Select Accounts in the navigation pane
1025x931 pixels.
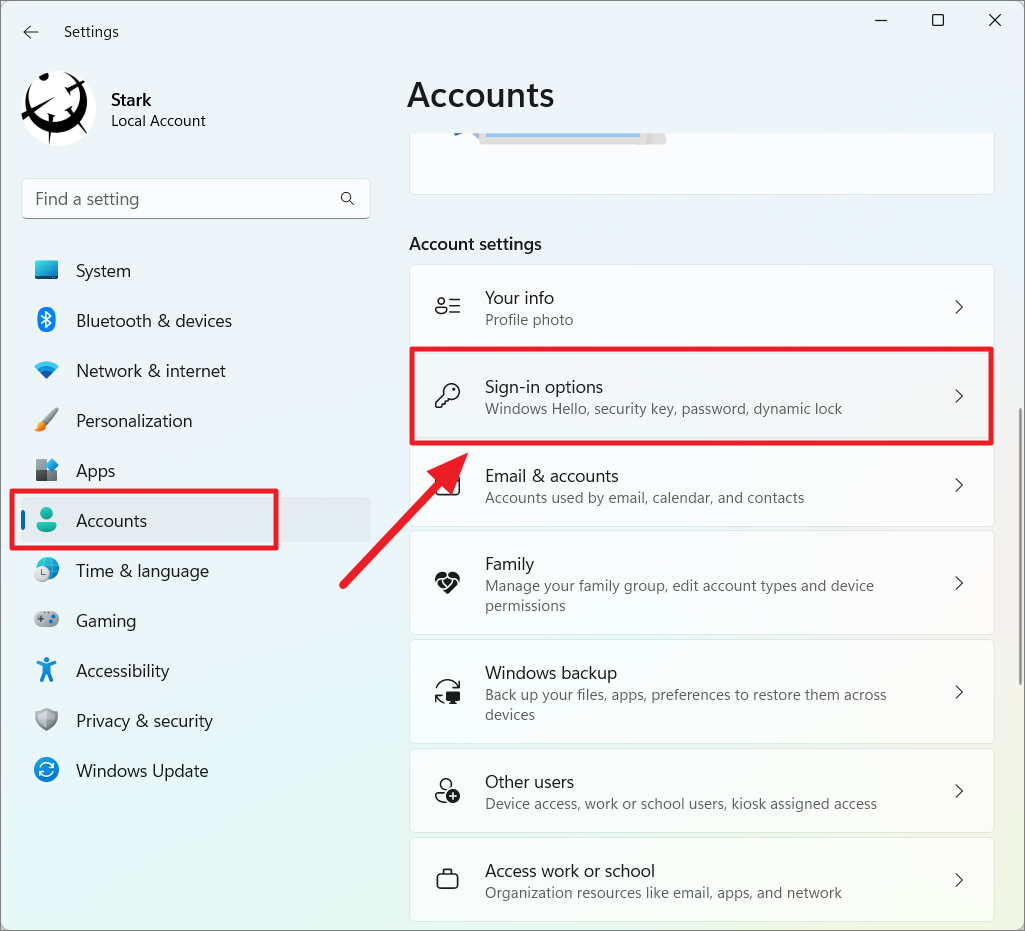[111, 520]
